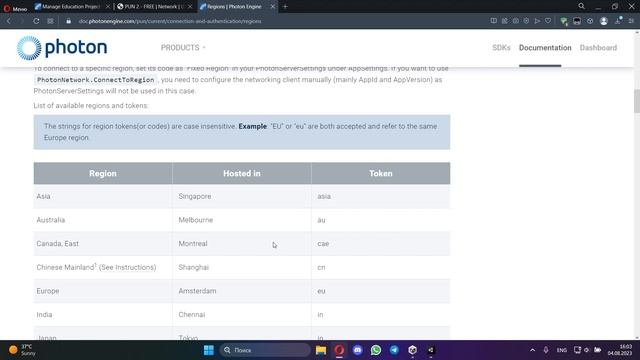Open the send/flow arrow icon
Viewport: 640px width, 360px height.
(537, 21)
